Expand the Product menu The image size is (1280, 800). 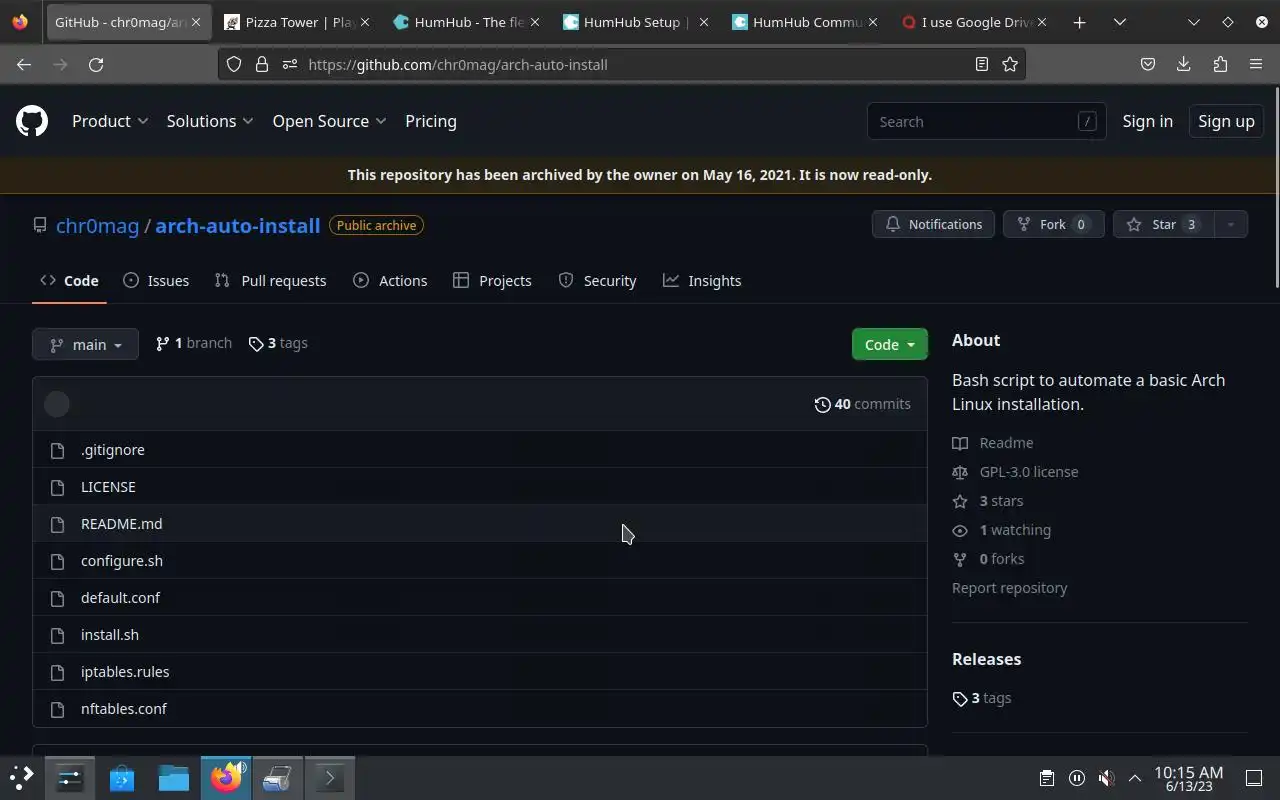110,121
